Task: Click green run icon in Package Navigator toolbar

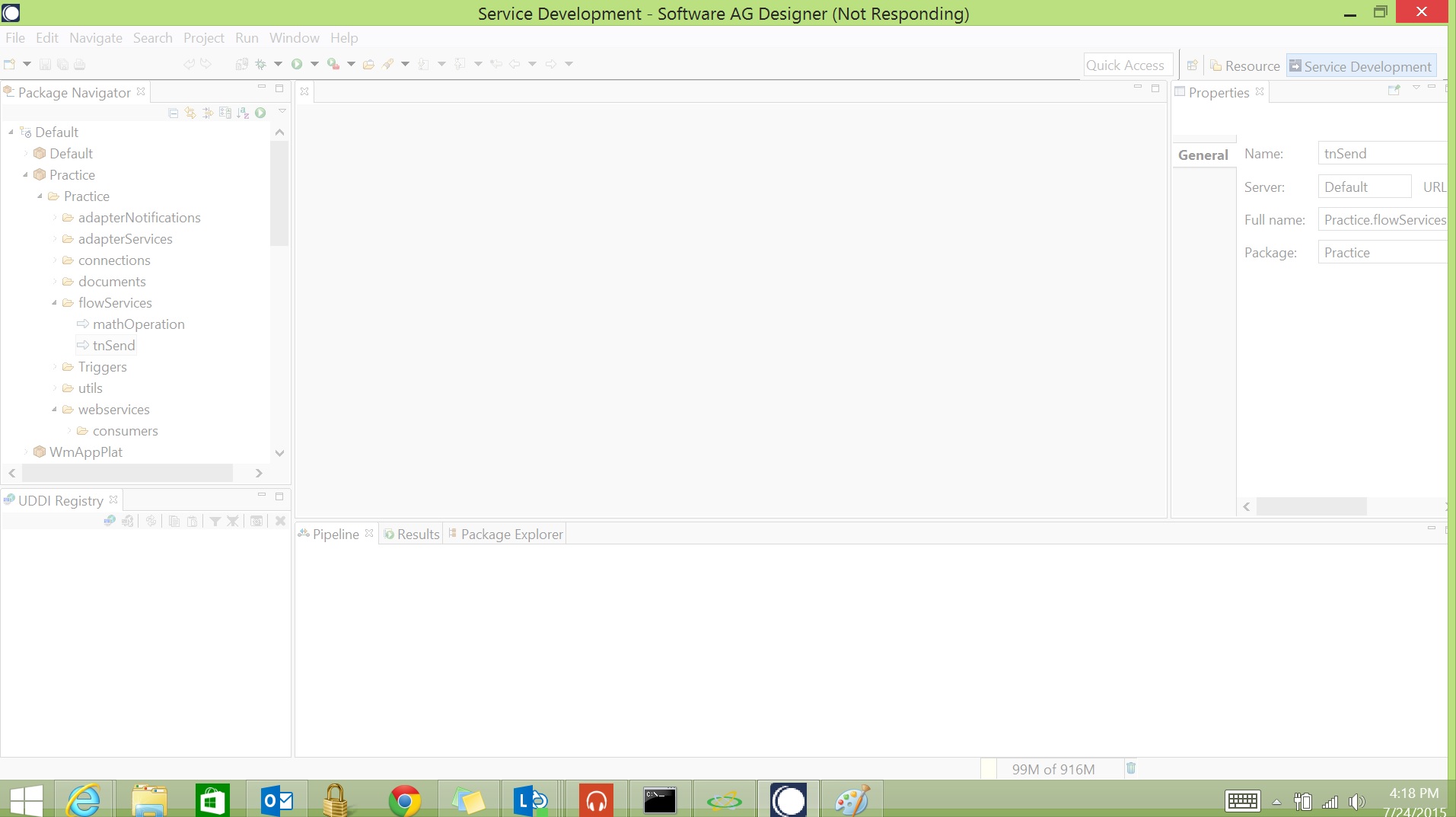Action: [260, 113]
